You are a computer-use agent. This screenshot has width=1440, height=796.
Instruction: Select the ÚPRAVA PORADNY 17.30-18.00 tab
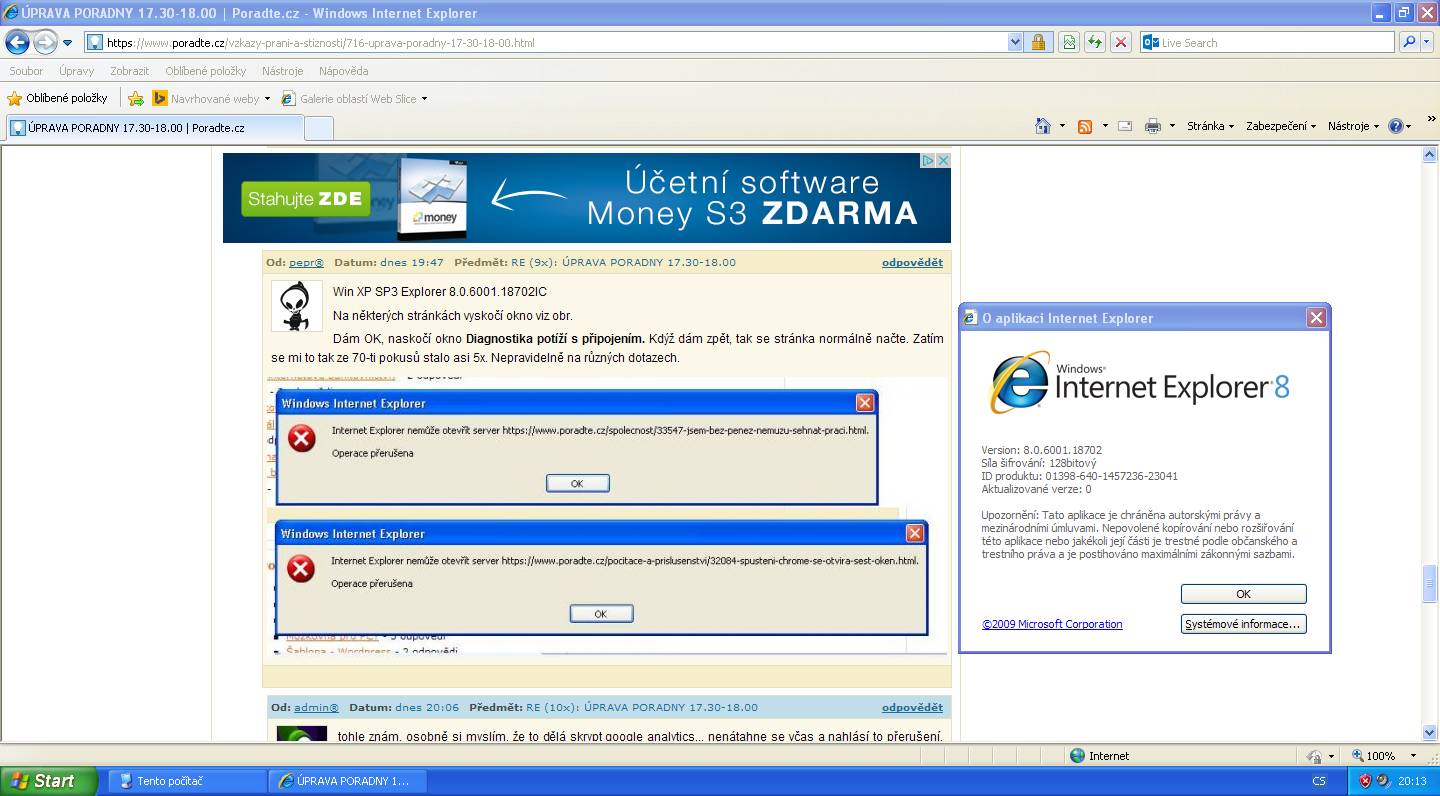point(154,128)
